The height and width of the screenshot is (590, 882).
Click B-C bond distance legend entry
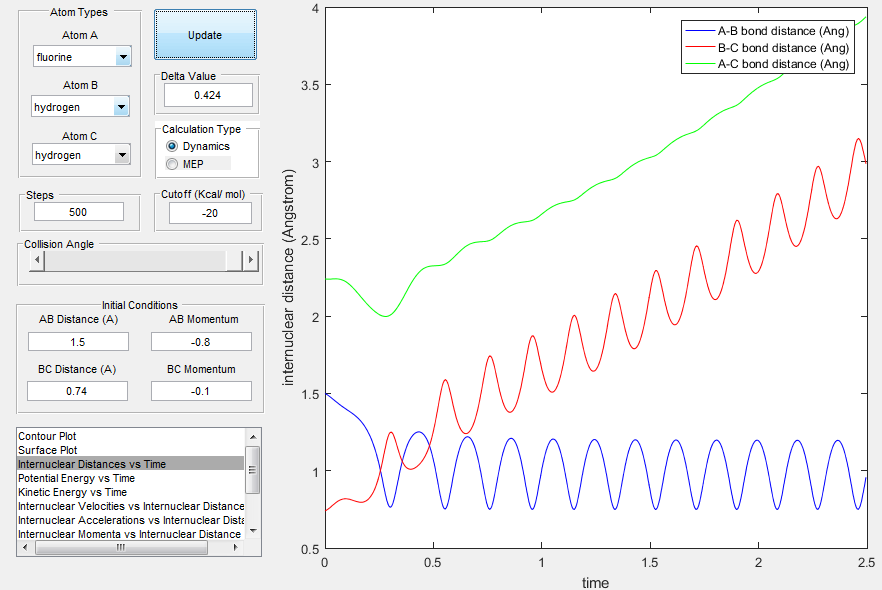pos(768,48)
